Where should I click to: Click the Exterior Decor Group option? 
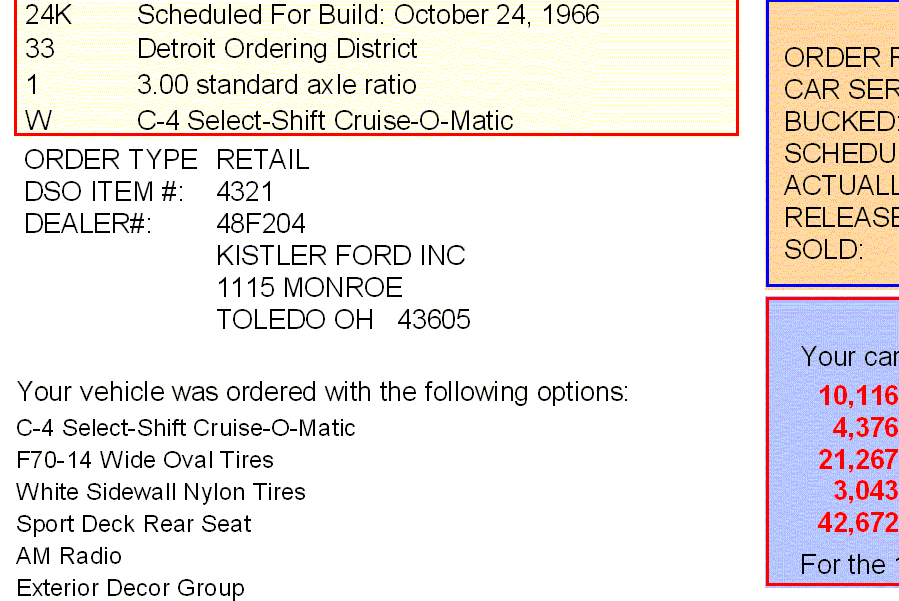point(131,588)
